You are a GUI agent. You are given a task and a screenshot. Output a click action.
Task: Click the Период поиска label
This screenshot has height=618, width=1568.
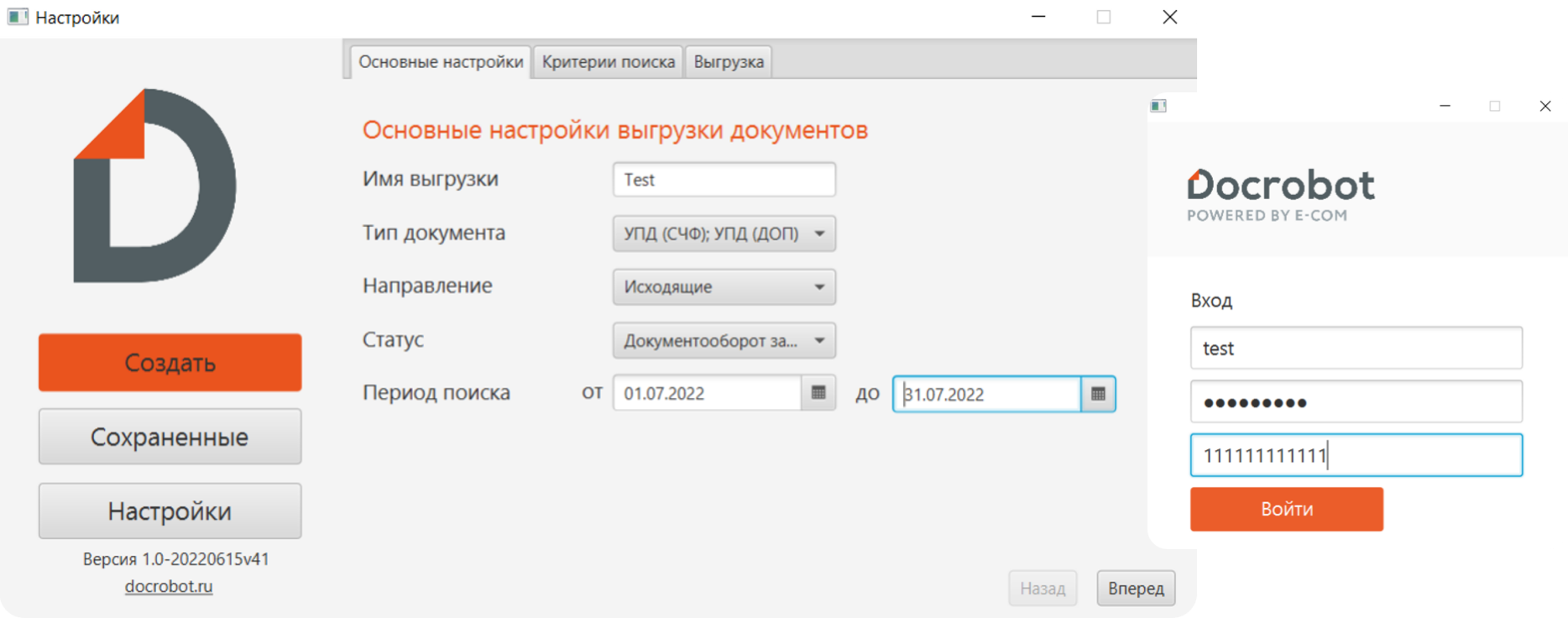[436, 393]
